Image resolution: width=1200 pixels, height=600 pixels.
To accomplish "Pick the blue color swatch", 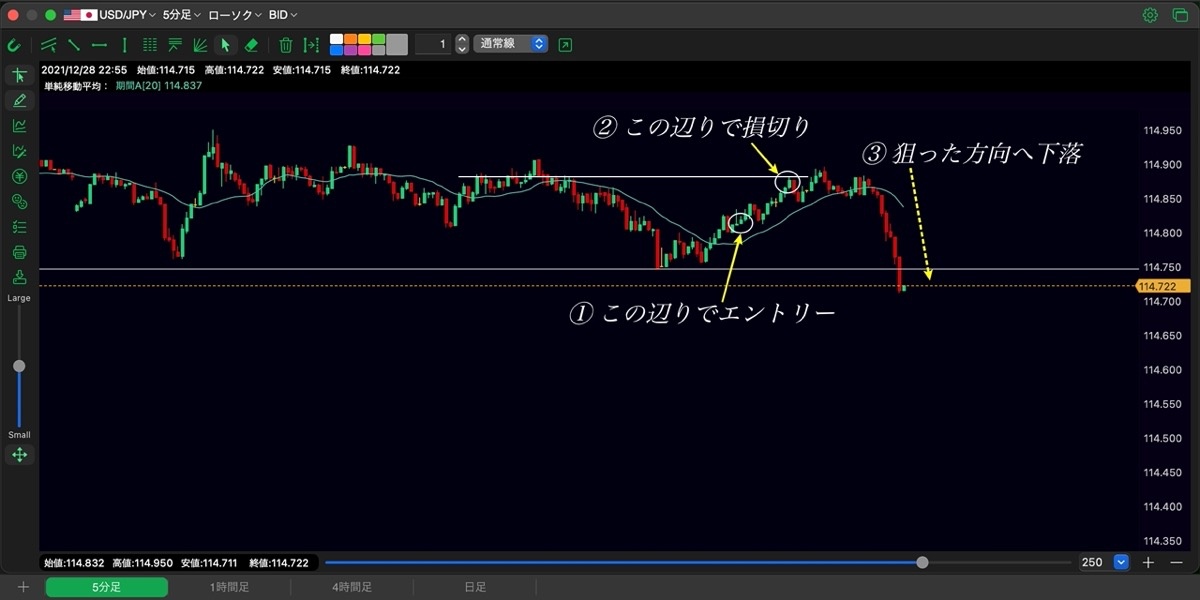I will click(336, 49).
